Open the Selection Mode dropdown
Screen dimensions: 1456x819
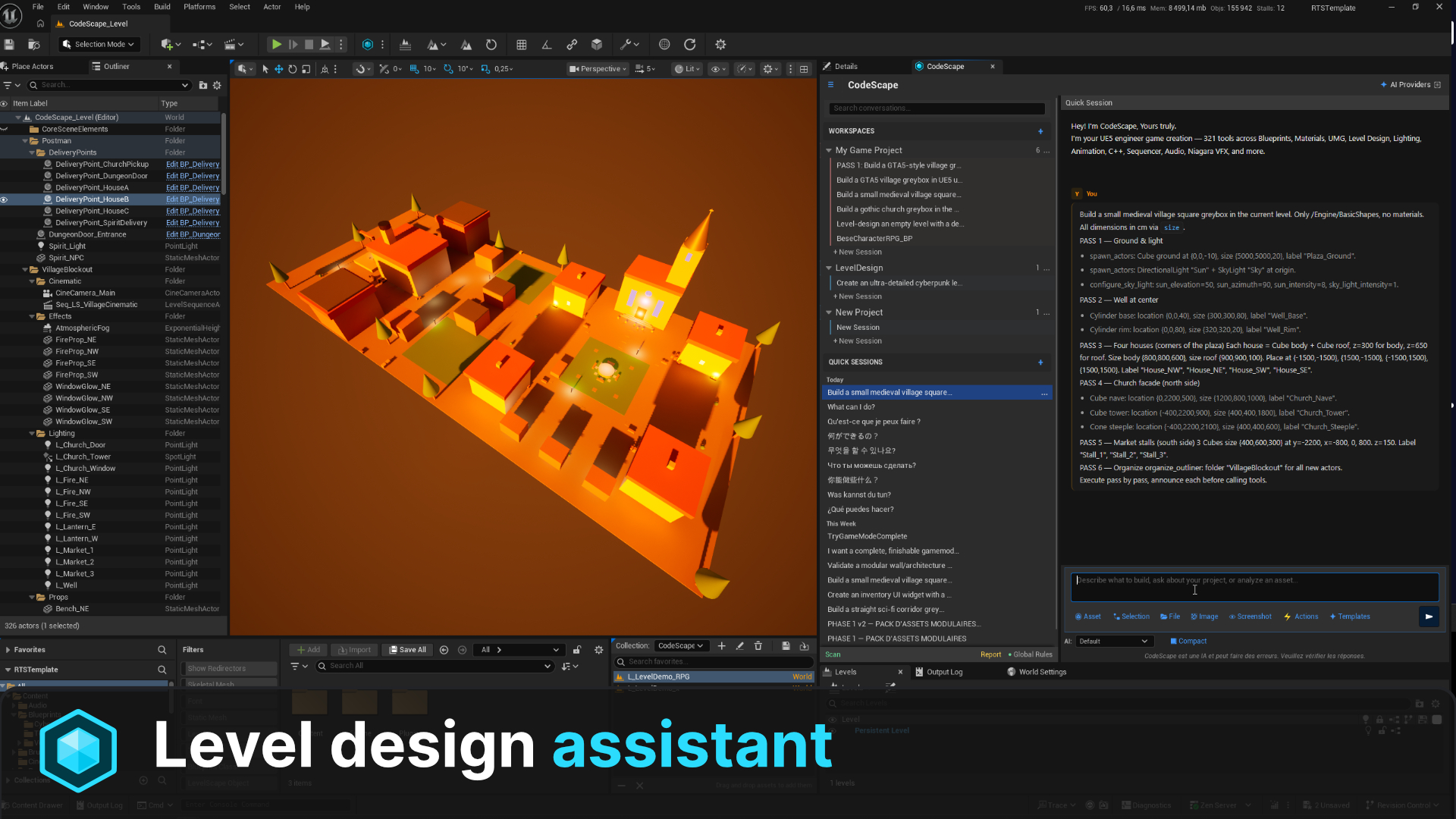pos(99,45)
